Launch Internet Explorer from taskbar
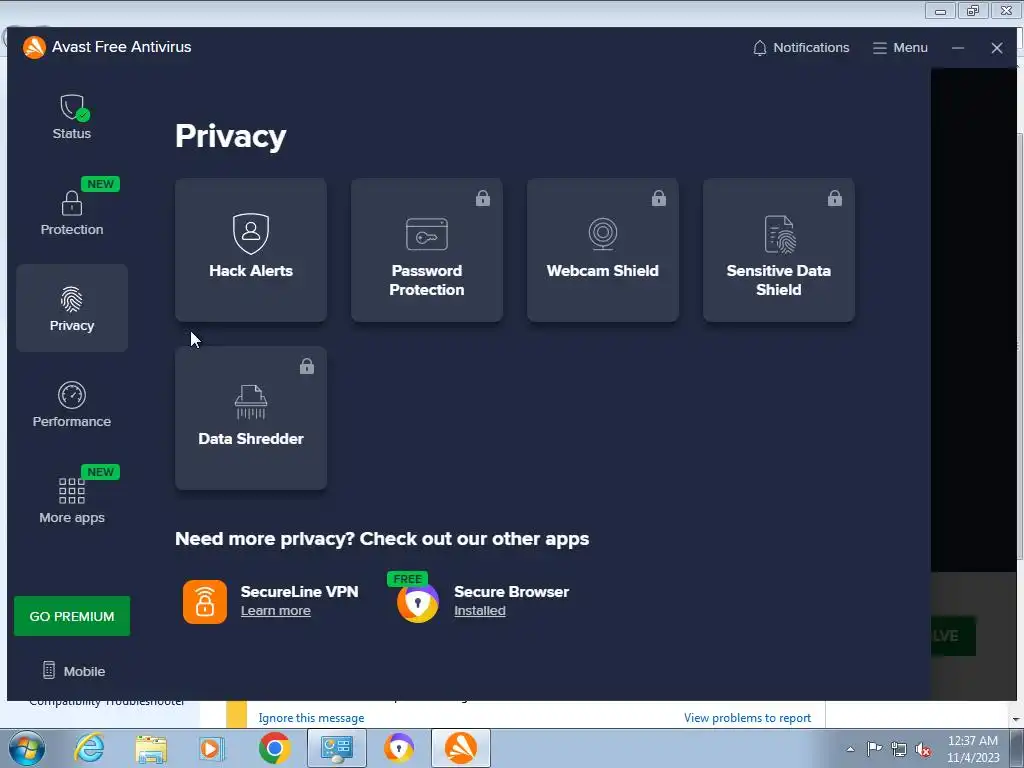The width and height of the screenshot is (1024, 768). click(x=89, y=748)
